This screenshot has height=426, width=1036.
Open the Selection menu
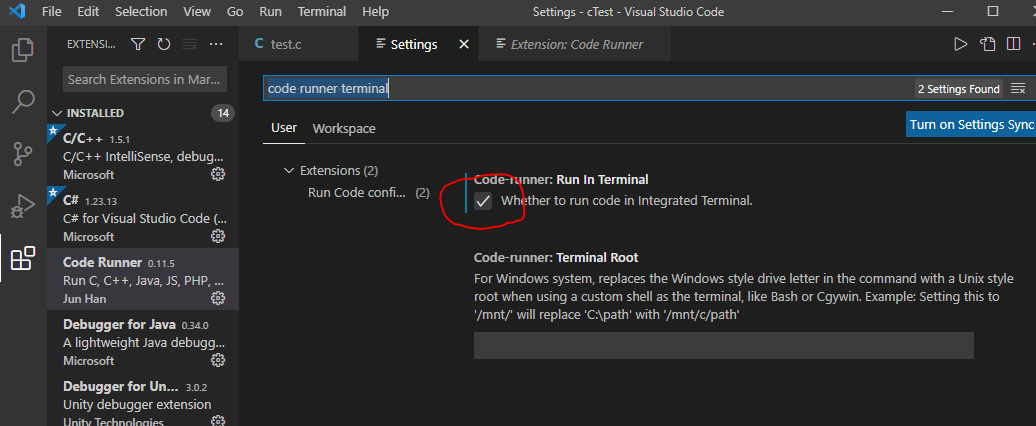tap(139, 11)
